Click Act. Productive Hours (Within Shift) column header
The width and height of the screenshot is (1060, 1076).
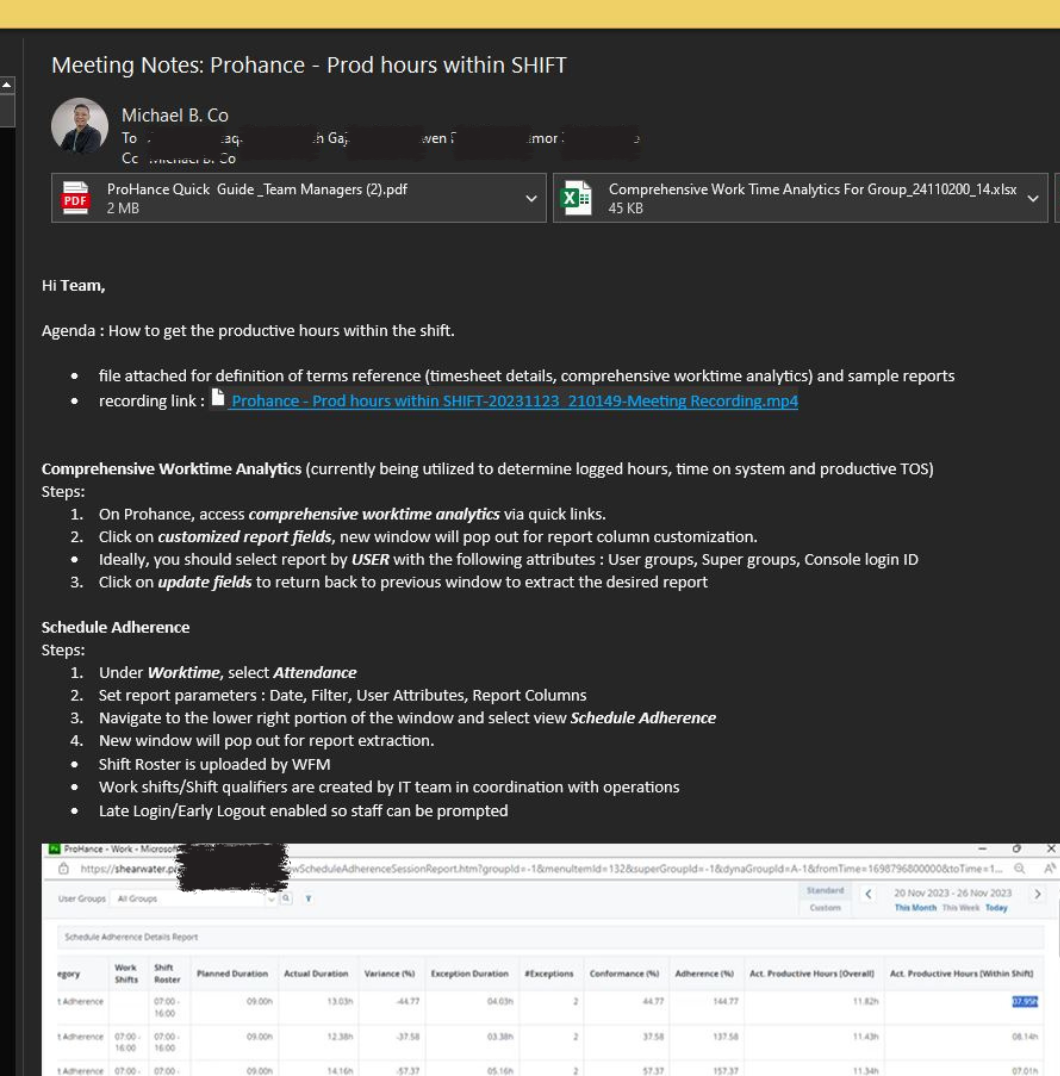tap(961, 974)
